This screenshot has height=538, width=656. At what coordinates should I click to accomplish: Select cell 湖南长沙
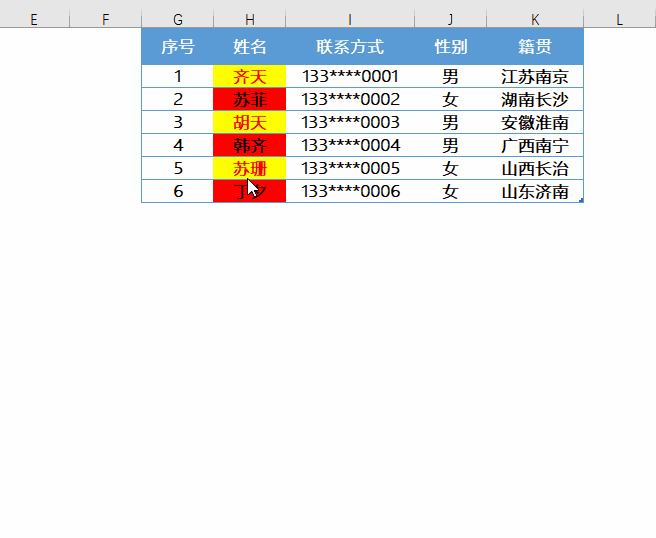click(535, 99)
